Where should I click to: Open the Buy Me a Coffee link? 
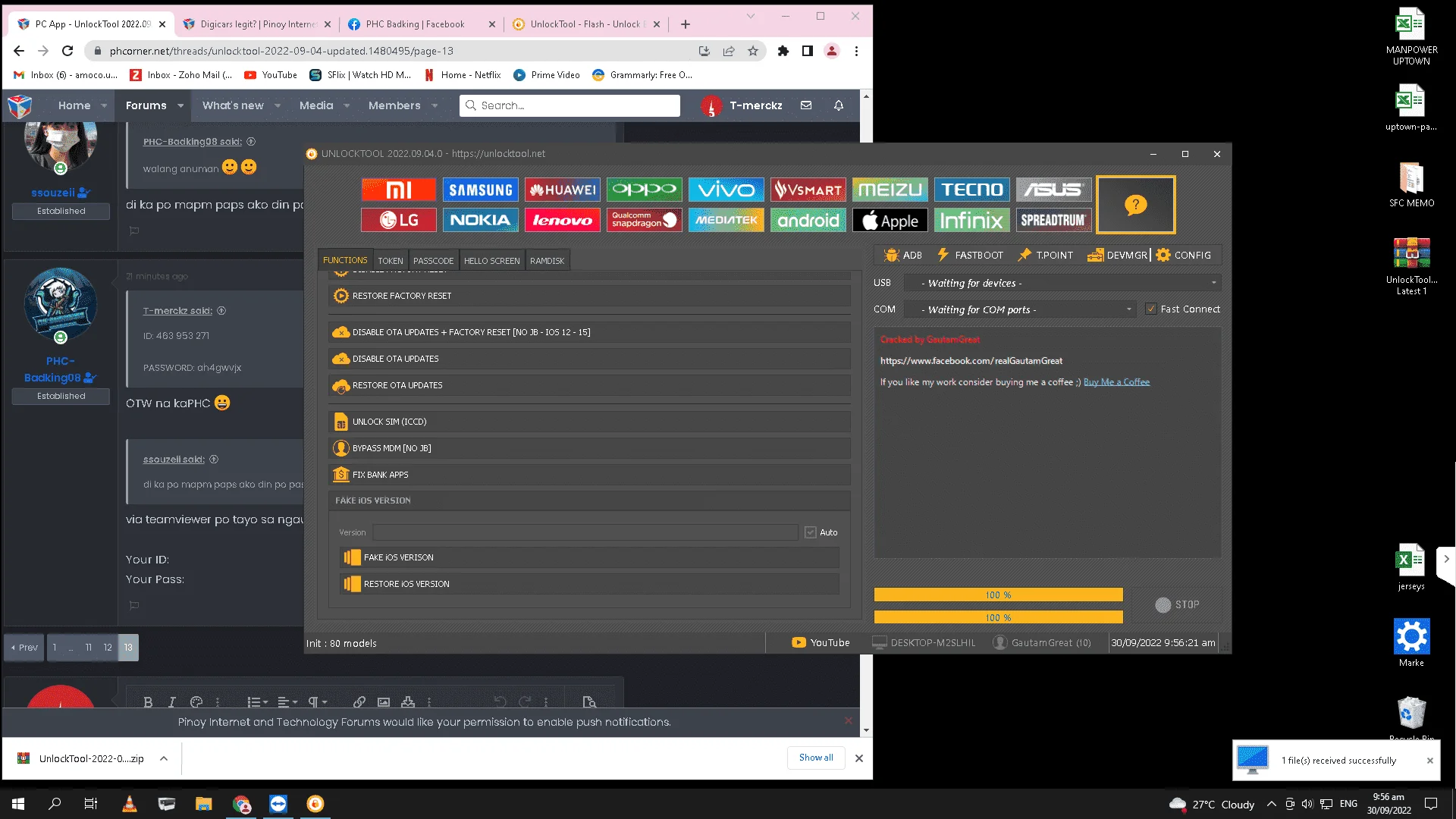[1116, 382]
